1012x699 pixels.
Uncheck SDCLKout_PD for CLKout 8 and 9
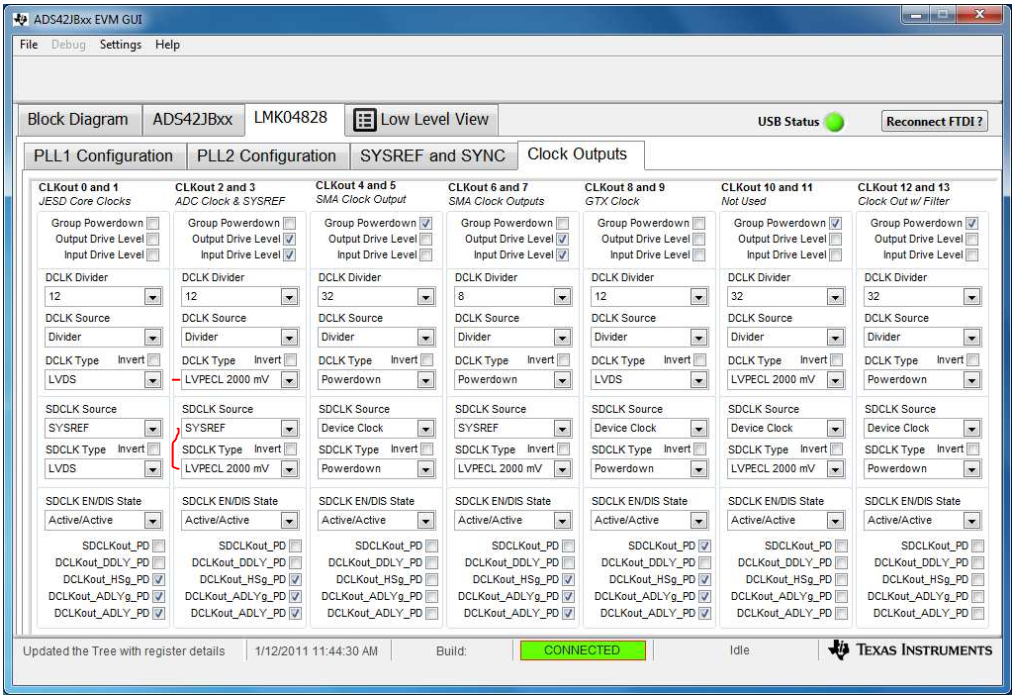(x=705, y=546)
